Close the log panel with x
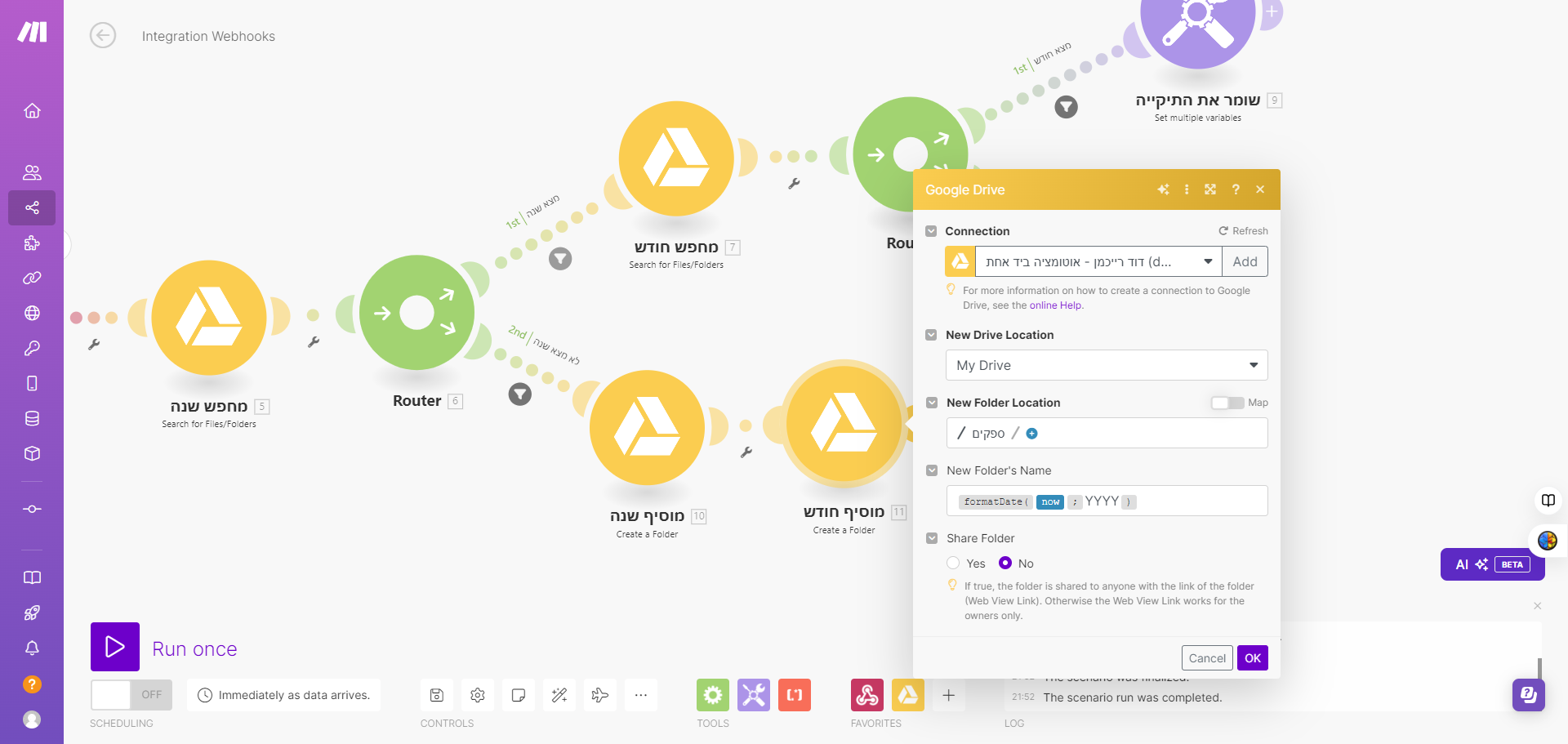The width and height of the screenshot is (1568, 744). click(1538, 606)
